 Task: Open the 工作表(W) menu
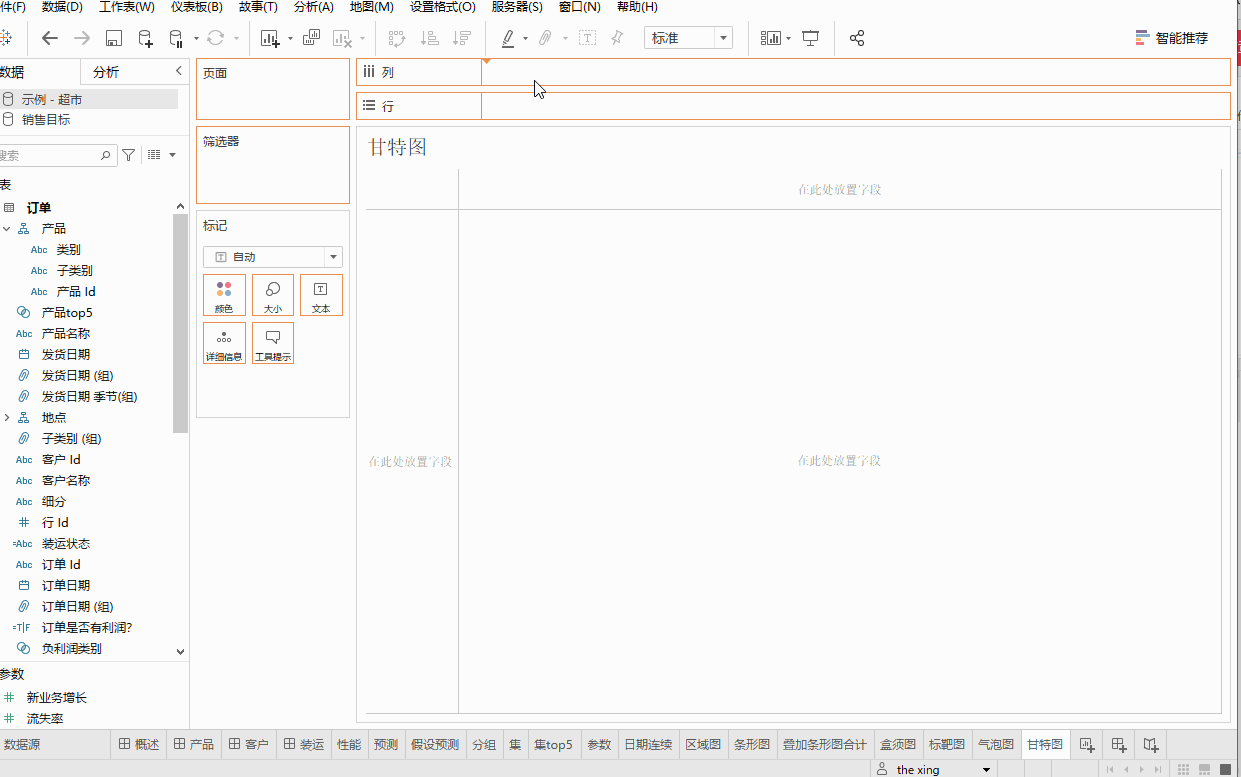pos(127,7)
